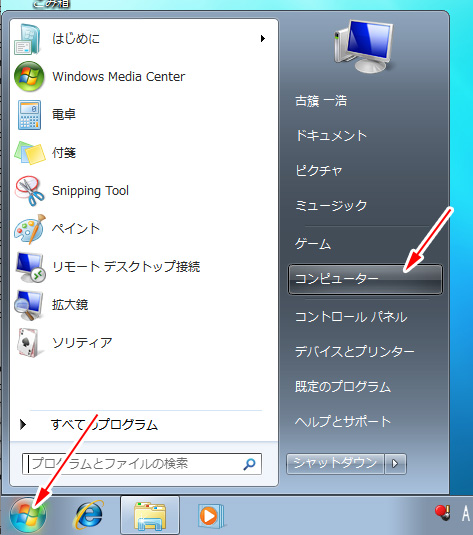
Task: Open コントロール パネル
Action: coord(351,317)
